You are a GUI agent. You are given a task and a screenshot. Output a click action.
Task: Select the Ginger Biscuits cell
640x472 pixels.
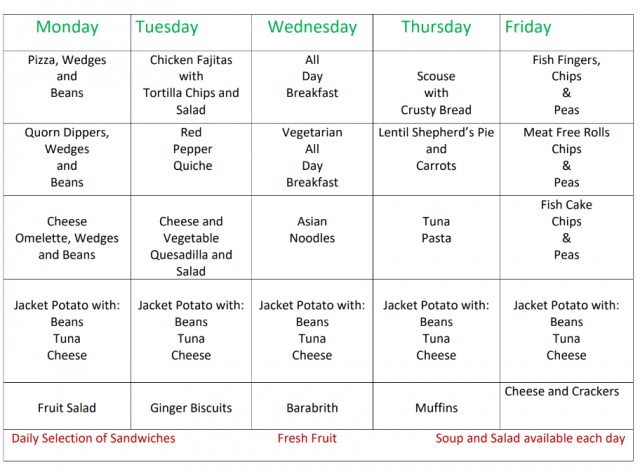pyautogui.click(x=191, y=408)
